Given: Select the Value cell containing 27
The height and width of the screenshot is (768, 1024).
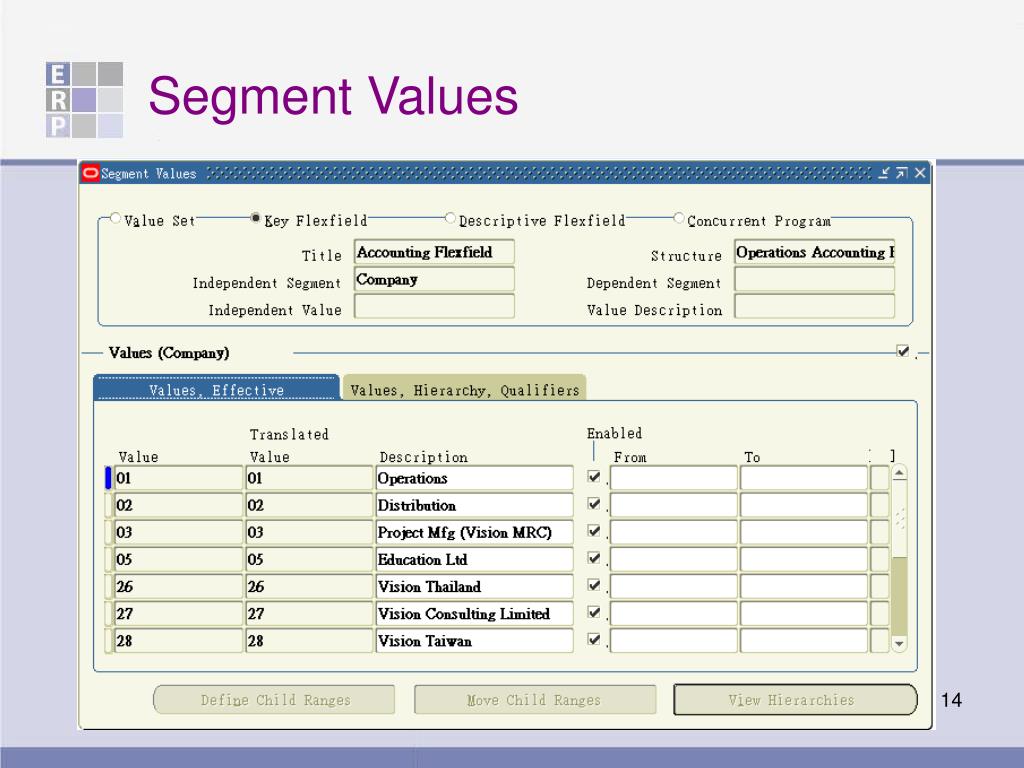Looking at the screenshot, I should click(x=178, y=613).
